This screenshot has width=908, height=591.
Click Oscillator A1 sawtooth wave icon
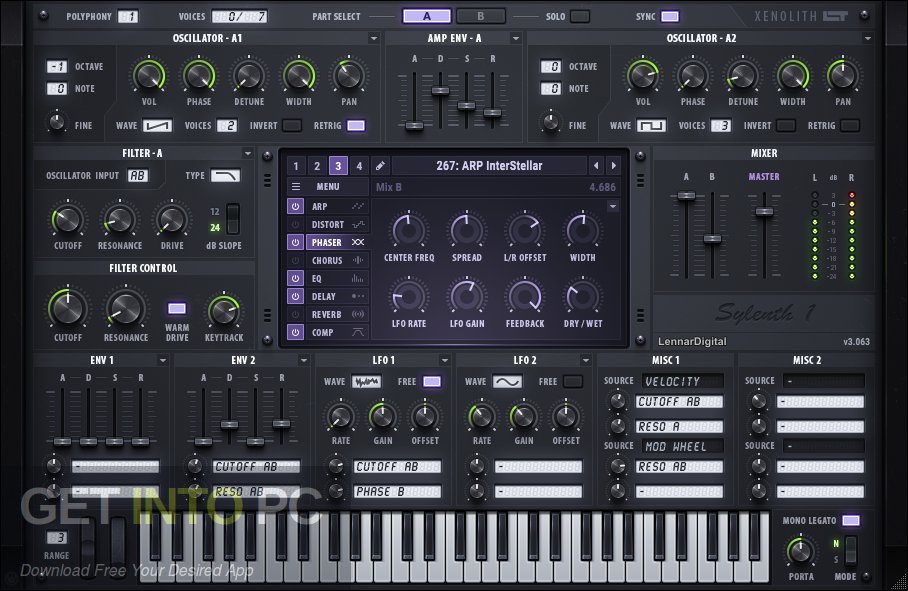click(x=158, y=126)
